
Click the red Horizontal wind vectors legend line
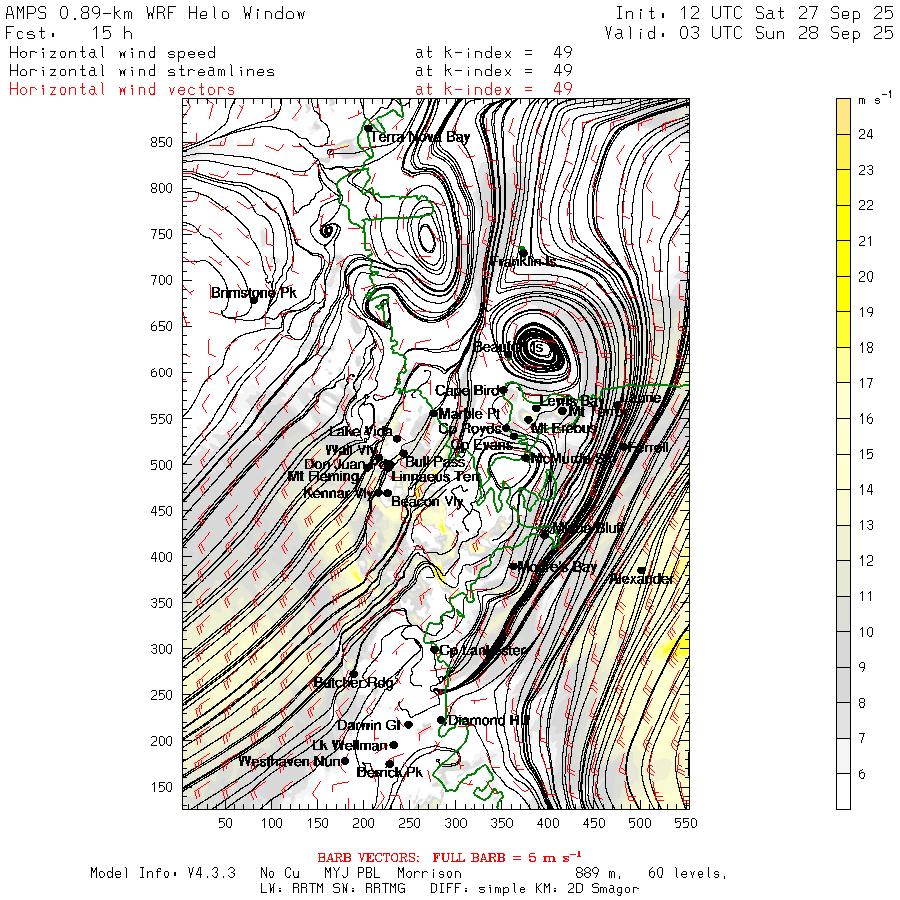[122, 90]
